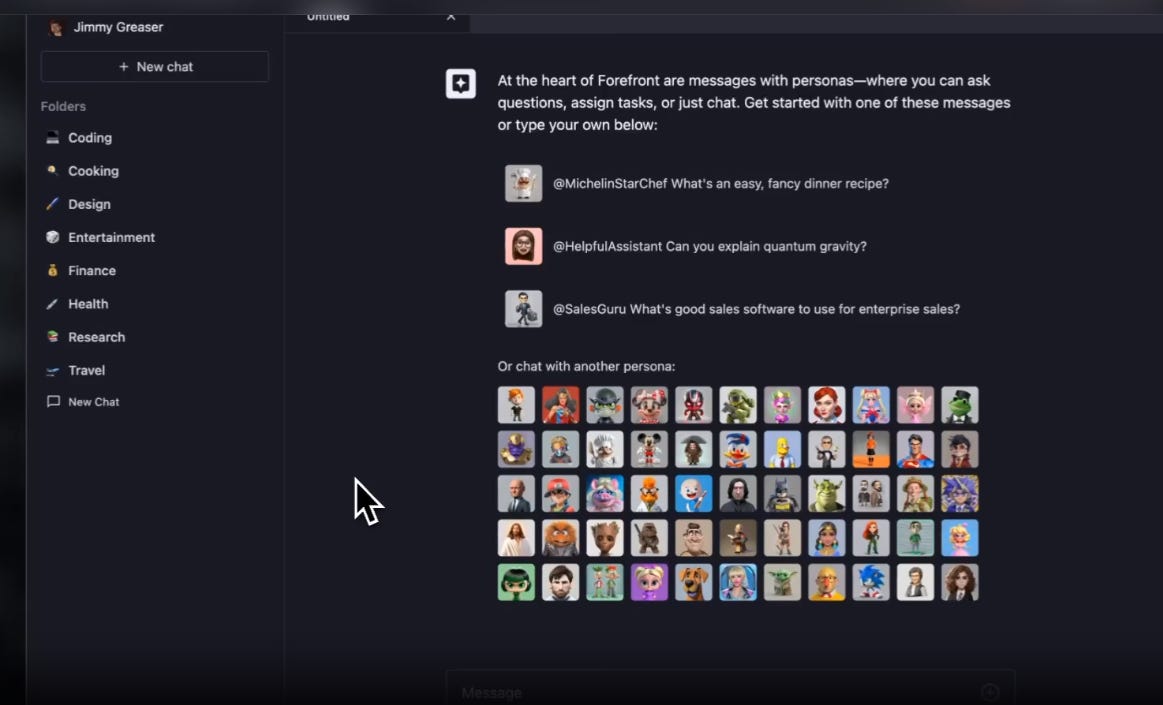Image resolution: width=1163 pixels, height=705 pixels.
Task: Choose the Mickey Mouse persona
Action: 650,449
